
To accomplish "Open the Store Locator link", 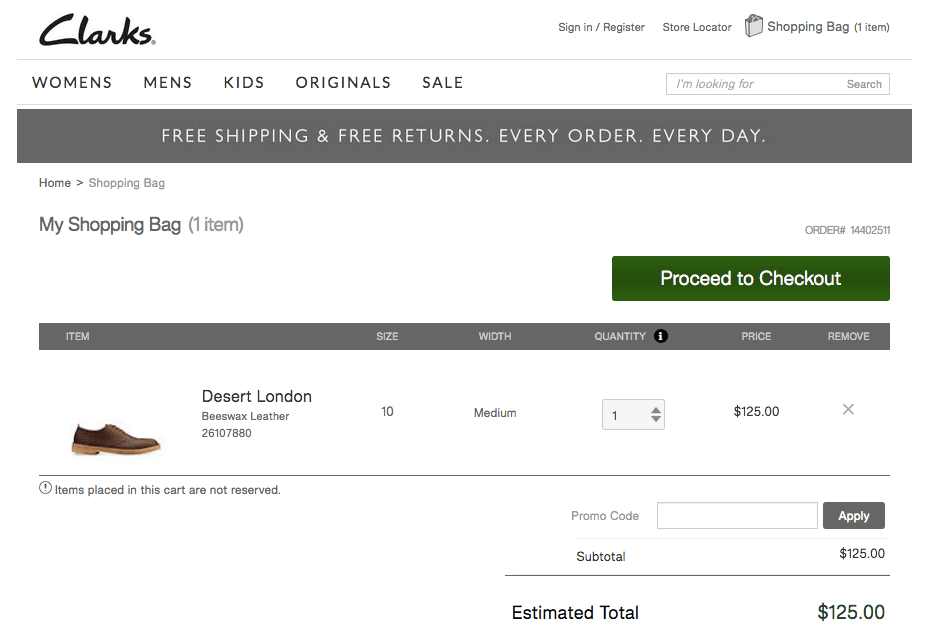I will click(697, 27).
